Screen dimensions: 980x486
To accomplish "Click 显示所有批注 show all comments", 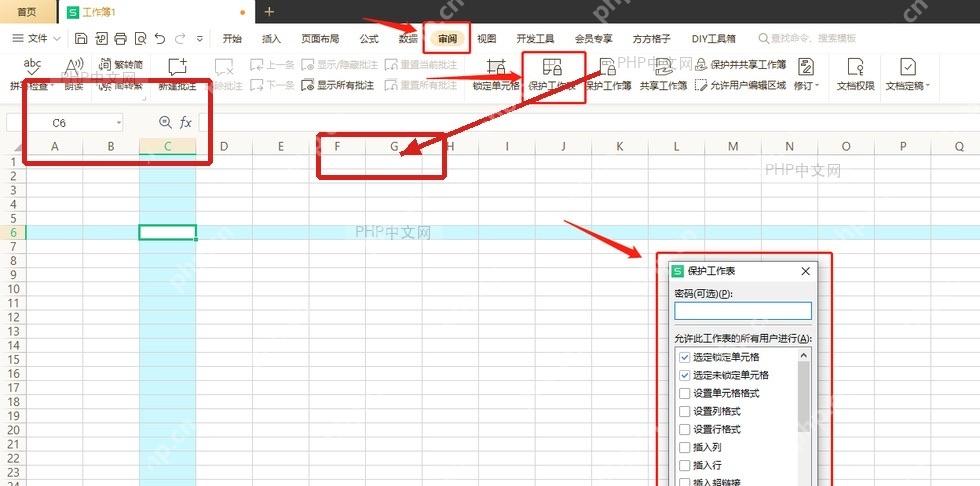I will pyautogui.click(x=338, y=86).
